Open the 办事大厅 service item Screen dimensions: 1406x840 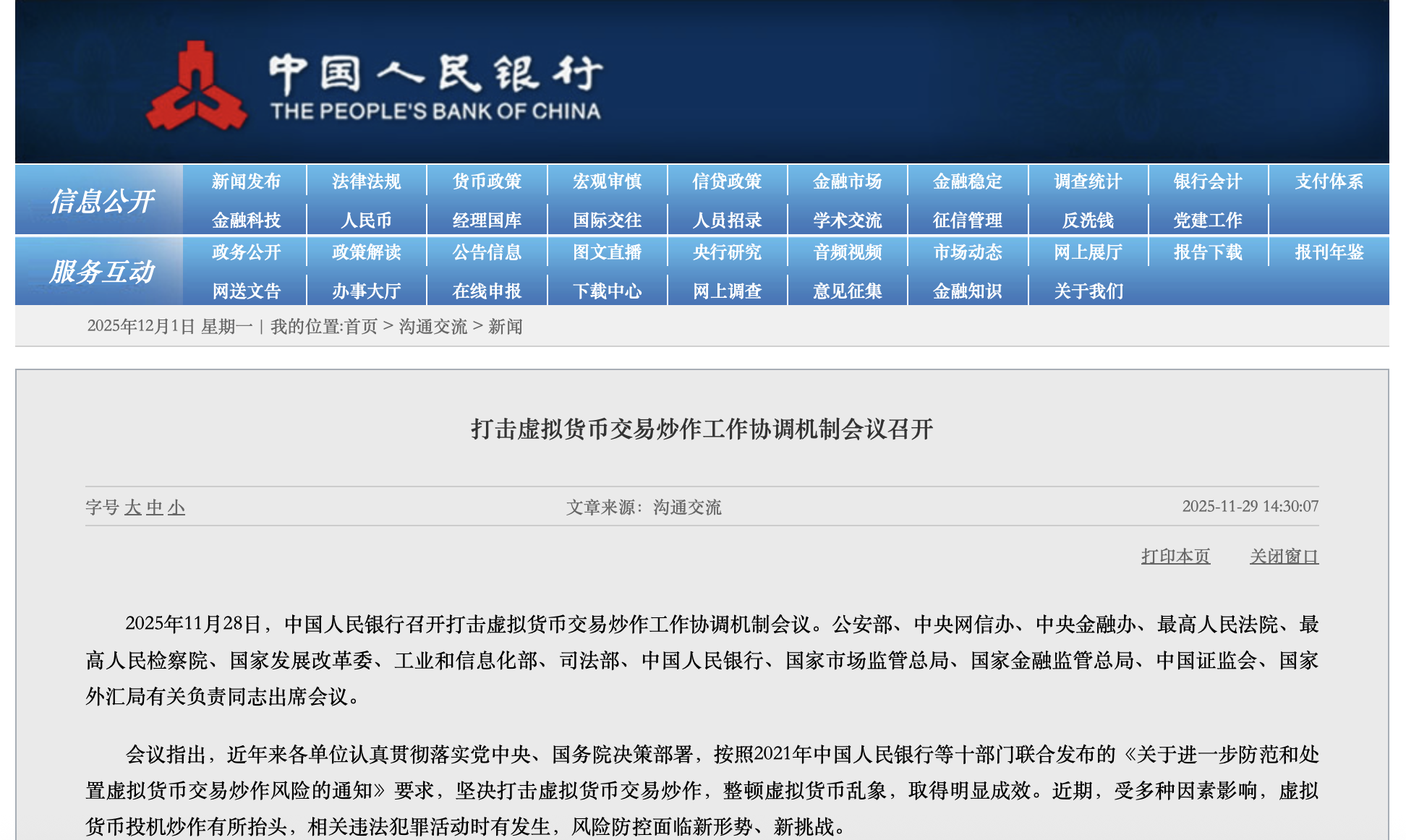366,291
